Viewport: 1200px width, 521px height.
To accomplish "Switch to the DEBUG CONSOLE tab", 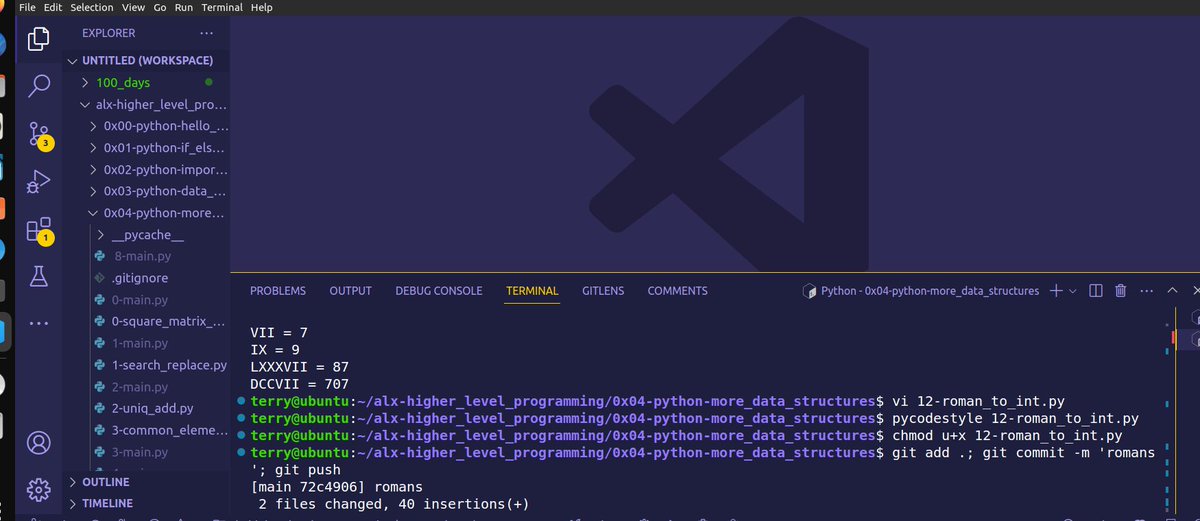I will [439, 291].
